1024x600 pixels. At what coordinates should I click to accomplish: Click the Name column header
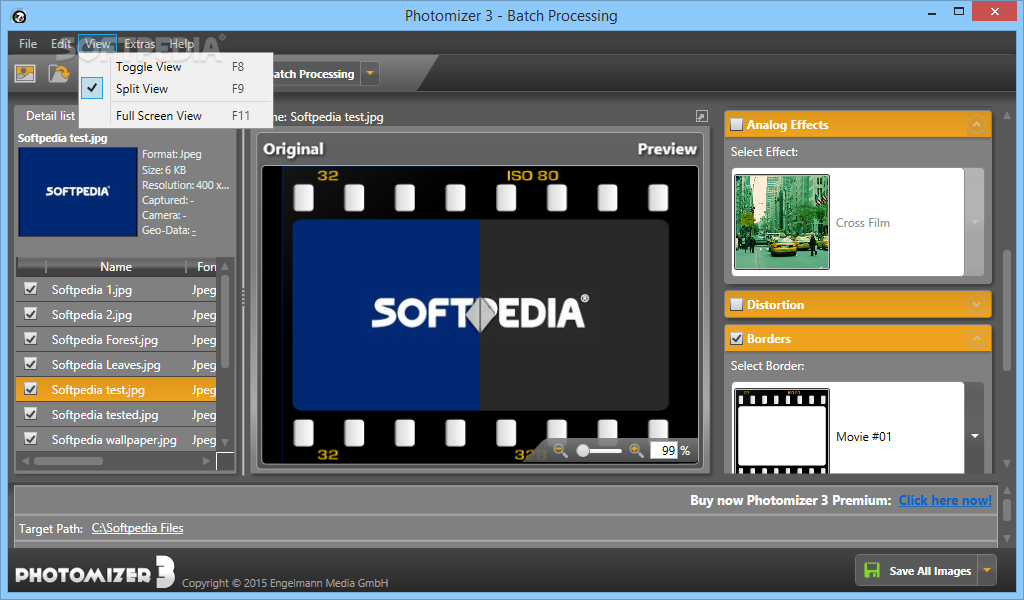[x=116, y=266]
